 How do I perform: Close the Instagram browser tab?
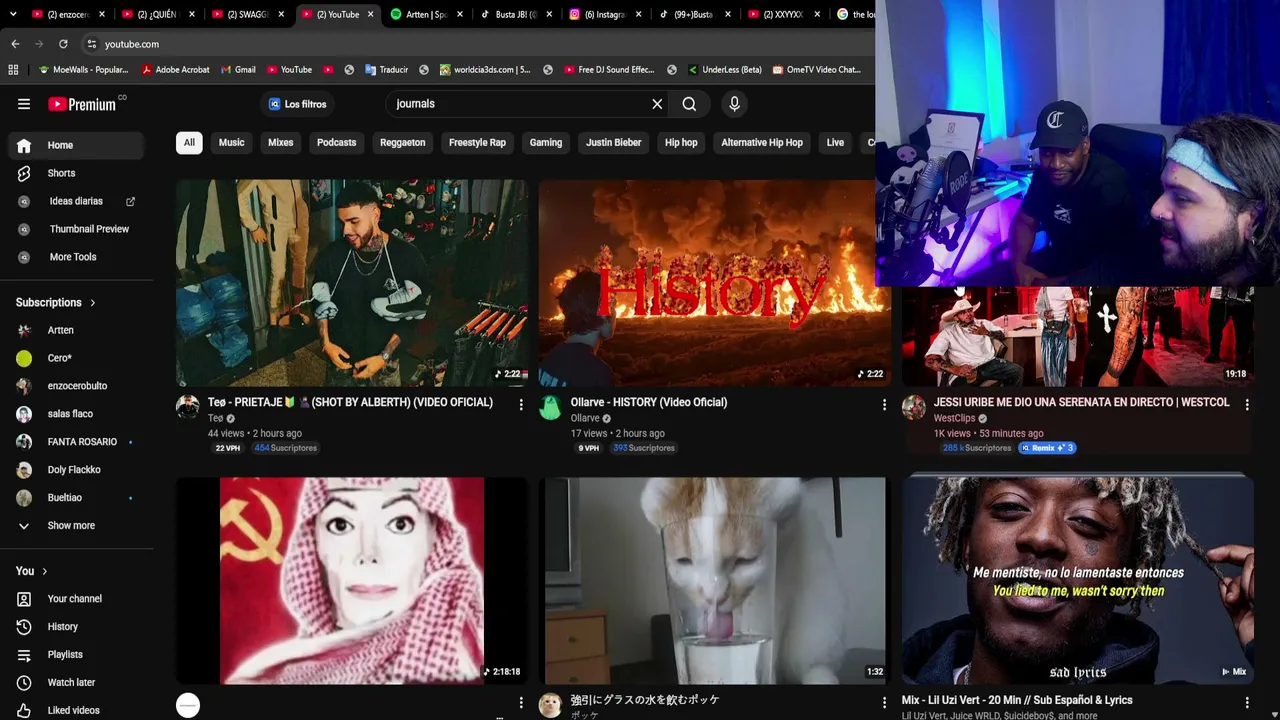click(639, 15)
